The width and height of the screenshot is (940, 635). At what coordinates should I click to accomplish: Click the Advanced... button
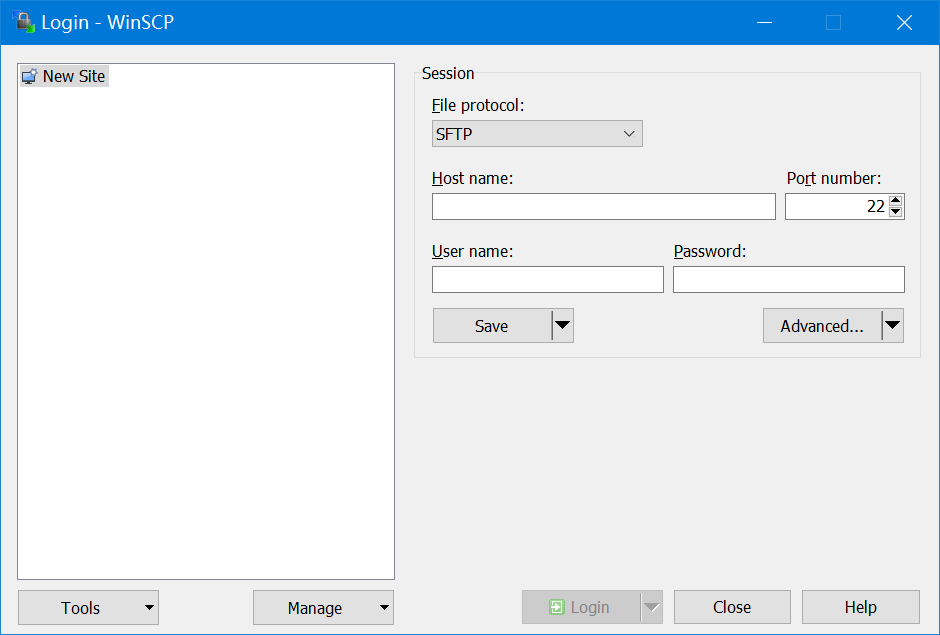point(822,325)
